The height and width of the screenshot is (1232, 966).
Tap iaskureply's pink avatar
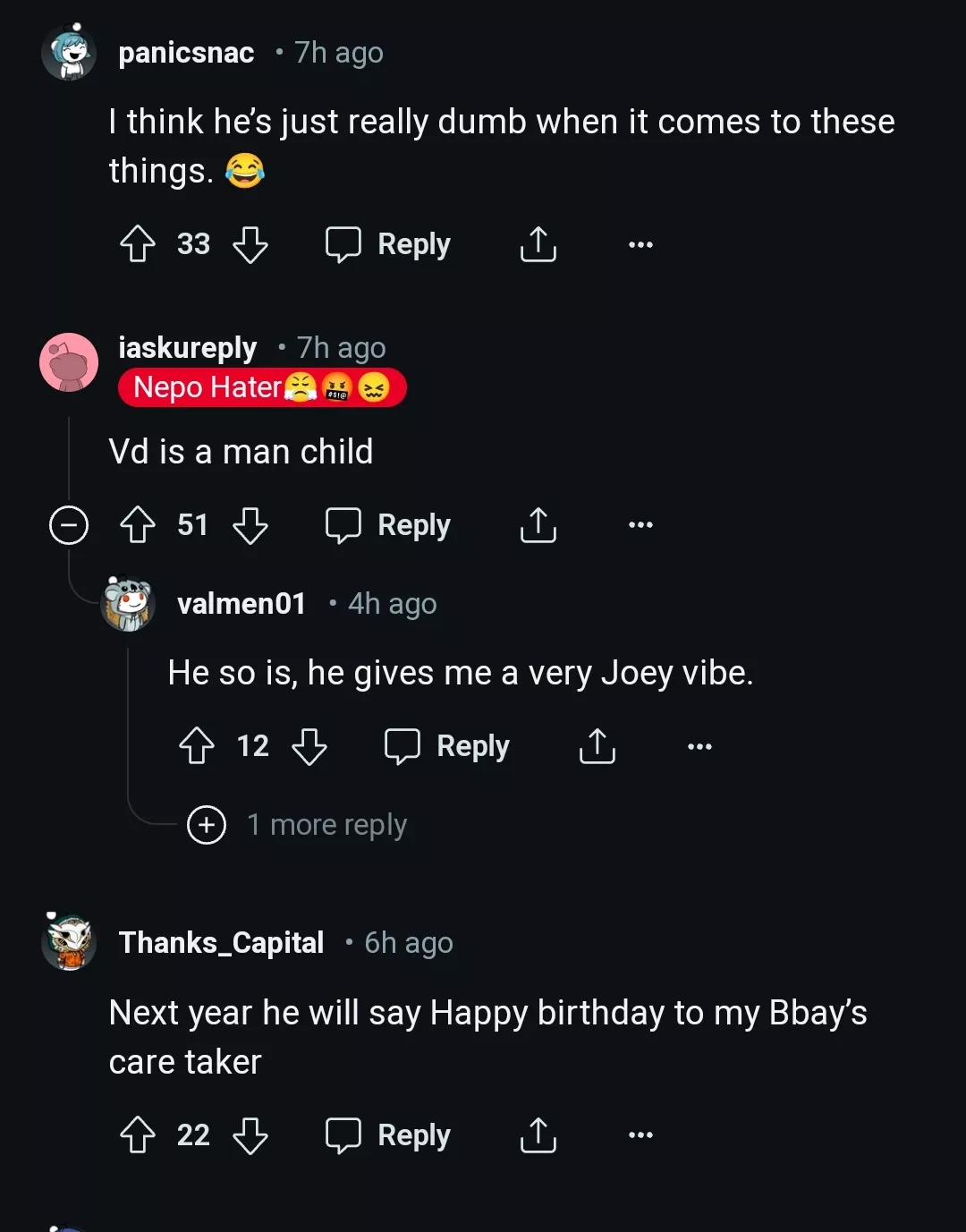[x=69, y=362]
